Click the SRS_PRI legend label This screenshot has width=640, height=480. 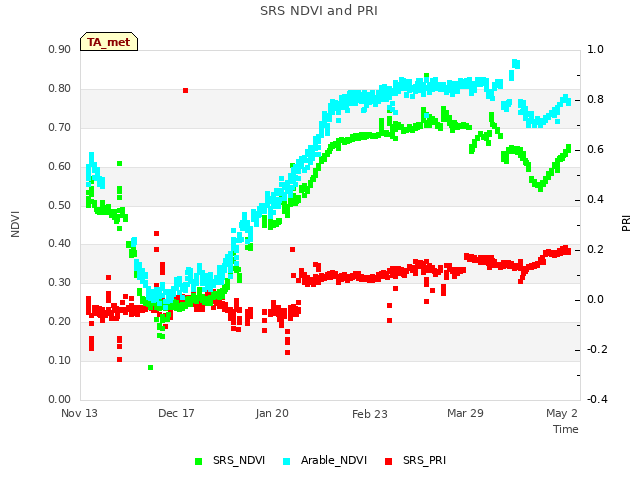(424, 460)
